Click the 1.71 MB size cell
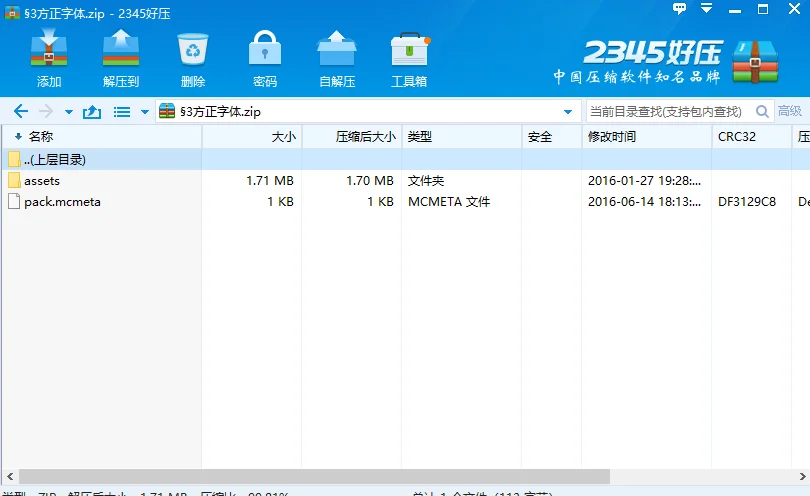 click(x=270, y=181)
